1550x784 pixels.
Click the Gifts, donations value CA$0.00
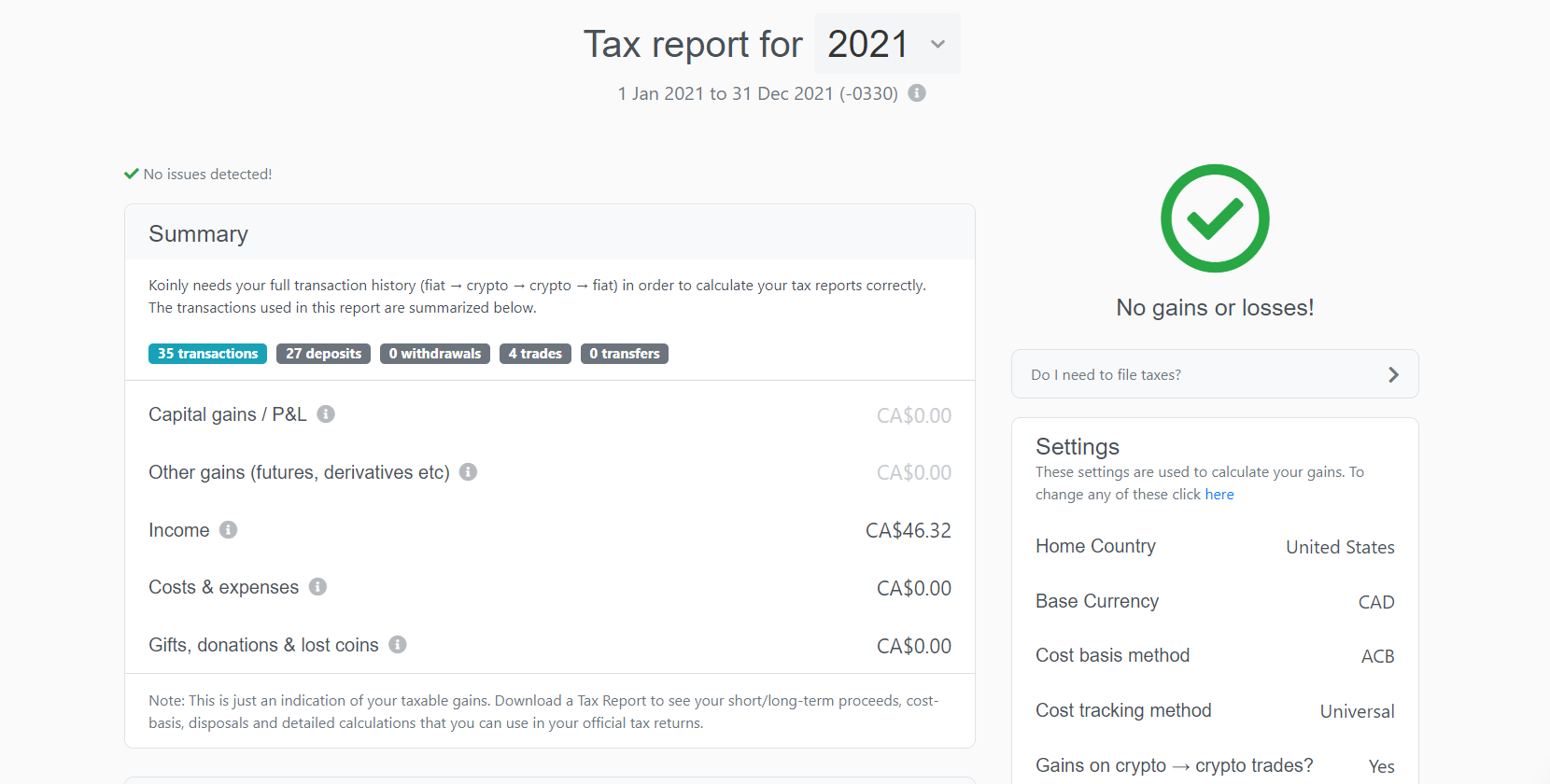(914, 647)
